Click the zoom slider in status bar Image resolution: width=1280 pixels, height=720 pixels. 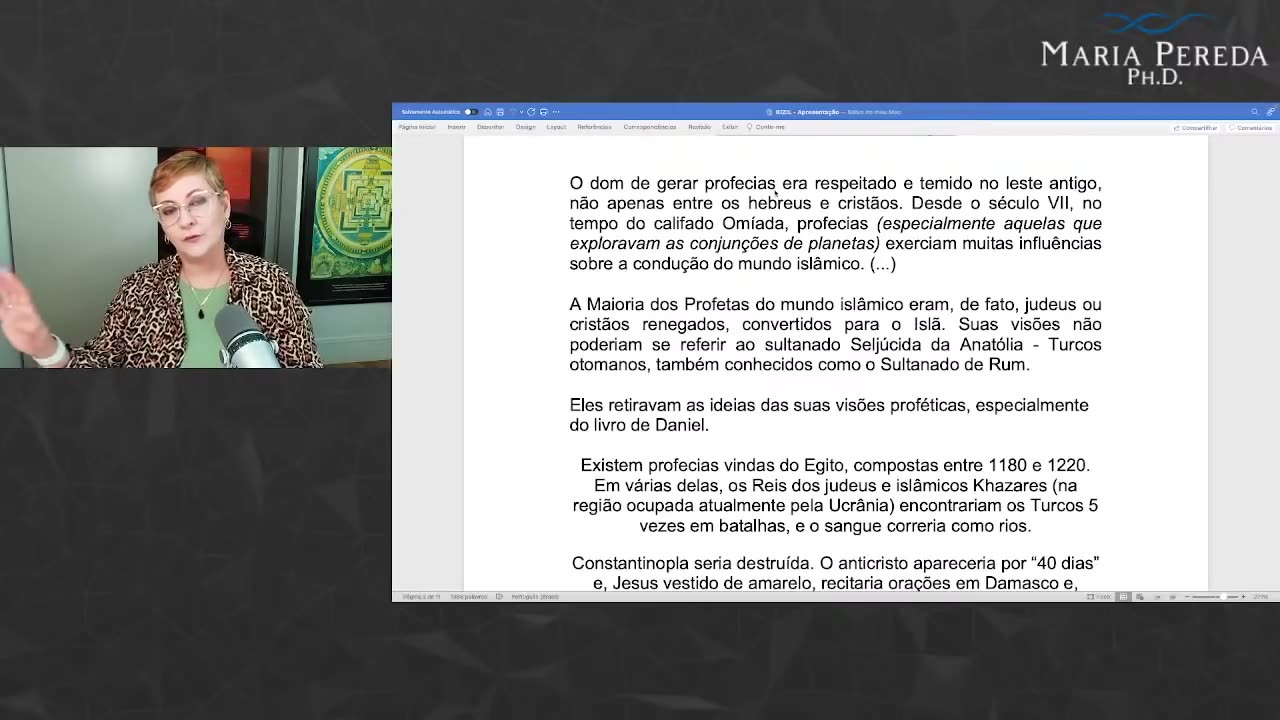(x=1215, y=597)
